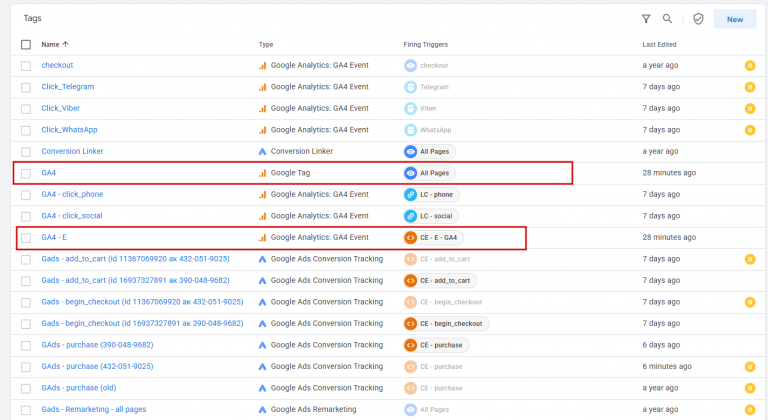Open the CE - E - GA4 trigger chip
The image size is (768, 420).
433,238
